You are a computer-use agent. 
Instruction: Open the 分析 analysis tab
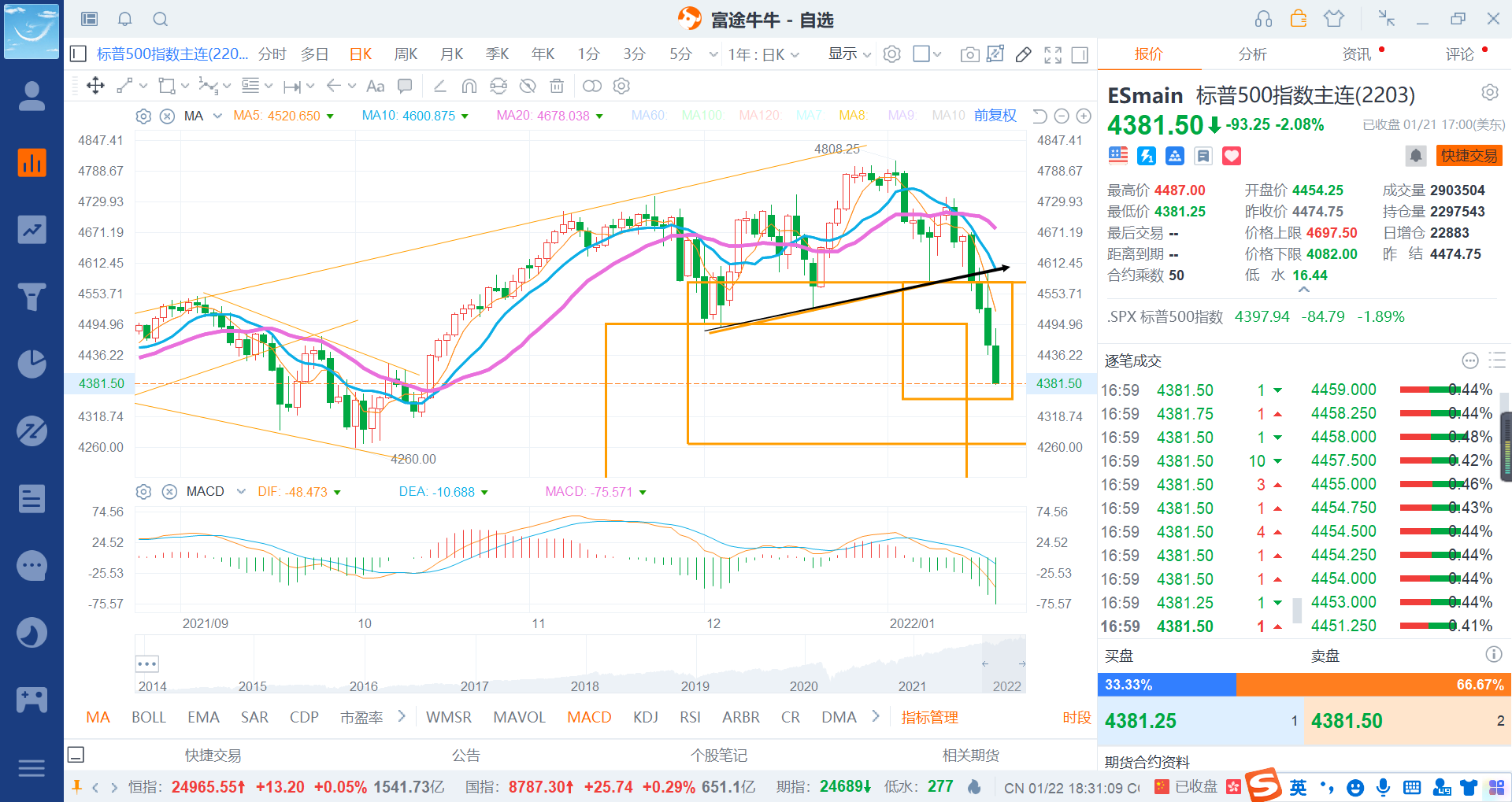pyautogui.click(x=1252, y=54)
